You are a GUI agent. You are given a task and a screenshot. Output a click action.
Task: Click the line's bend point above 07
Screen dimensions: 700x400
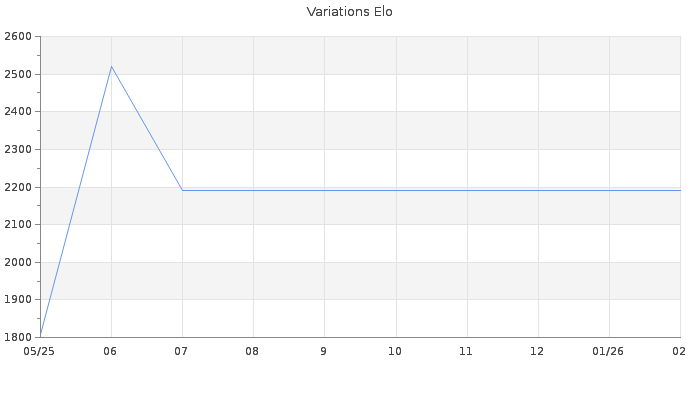coord(182,190)
